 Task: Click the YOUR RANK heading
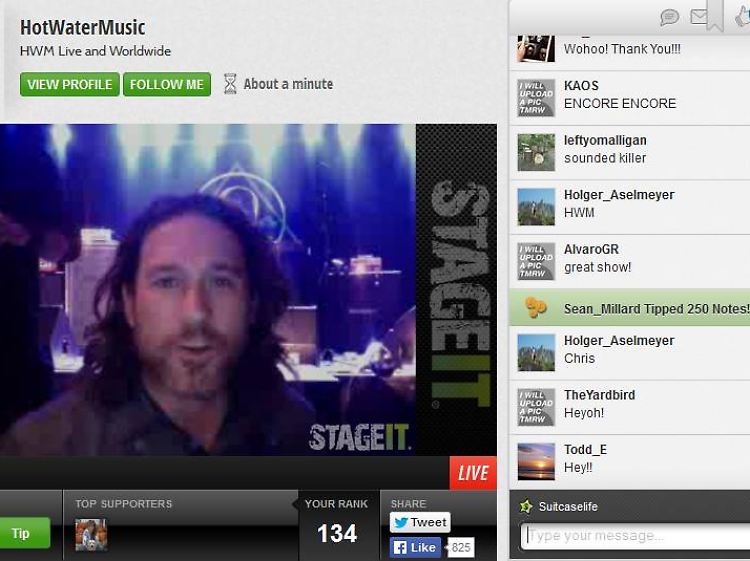click(336, 504)
